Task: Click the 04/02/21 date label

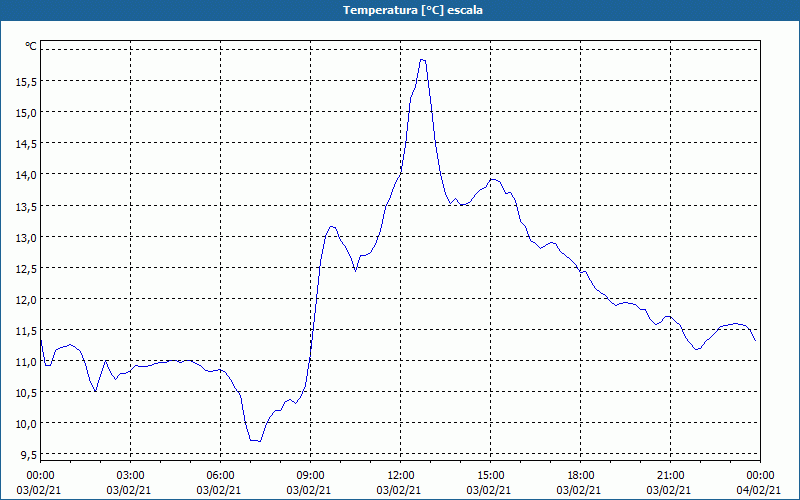Action: pyautogui.click(x=759, y=490)
